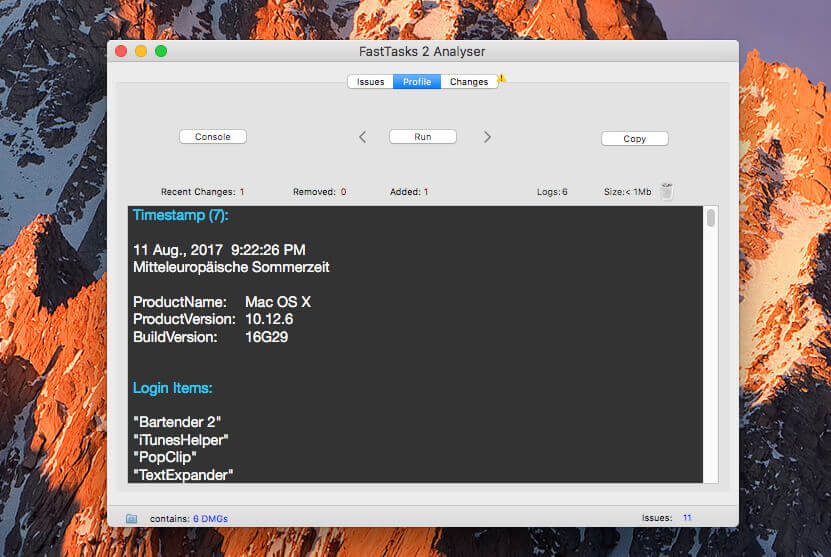Go to the next profile with the right chevron

pos(487,137)
